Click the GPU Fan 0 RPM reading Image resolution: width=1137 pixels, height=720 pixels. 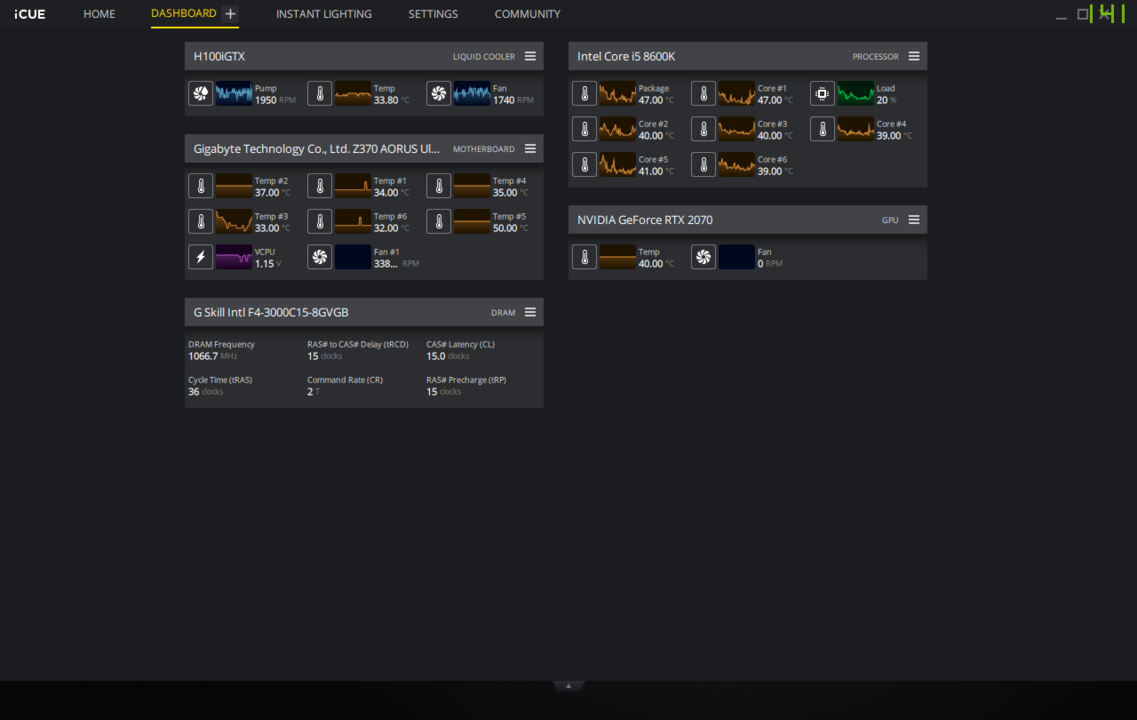point(769,264)
